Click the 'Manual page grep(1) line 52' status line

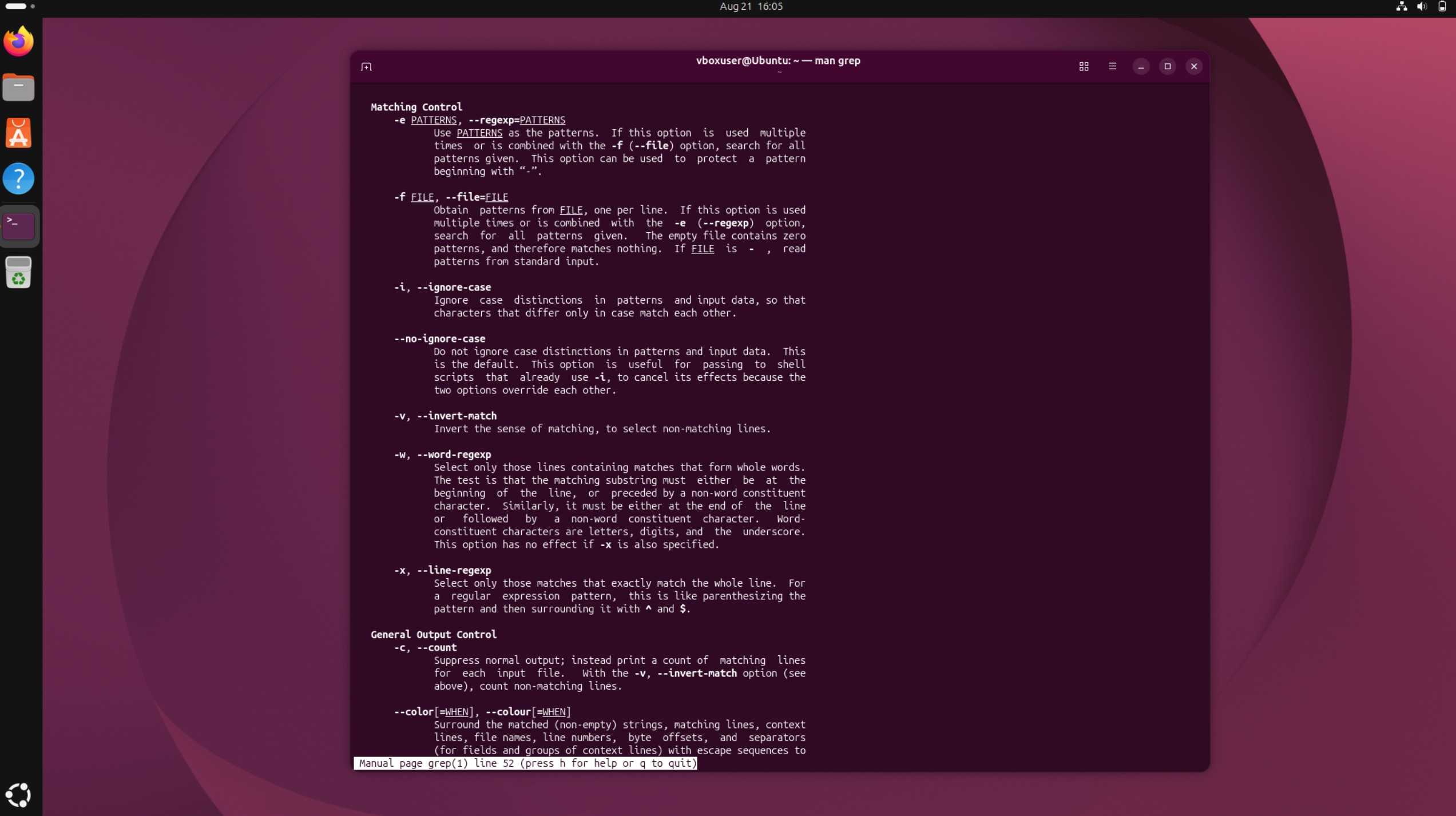click(525, 763)
